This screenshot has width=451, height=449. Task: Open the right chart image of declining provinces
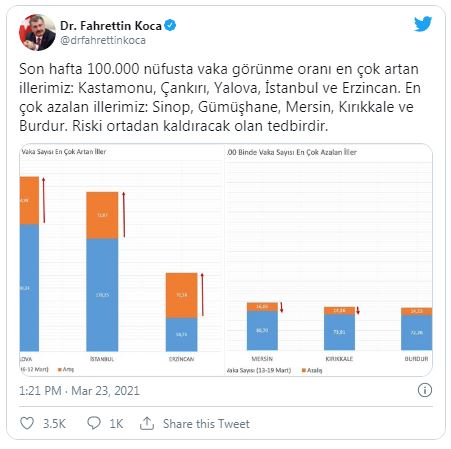tap(329, 260)
